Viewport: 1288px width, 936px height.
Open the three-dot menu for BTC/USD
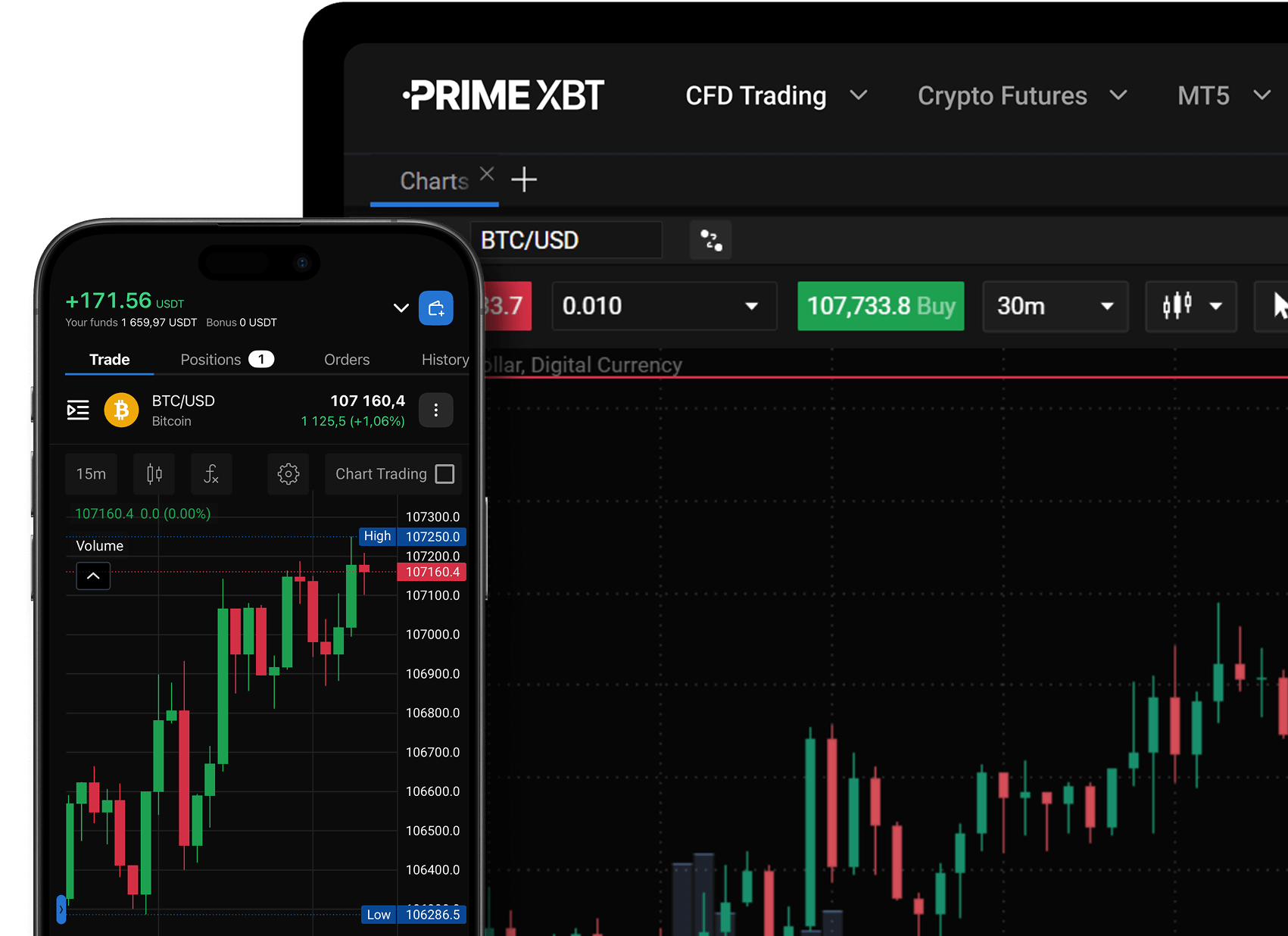(x=435, y=410)
